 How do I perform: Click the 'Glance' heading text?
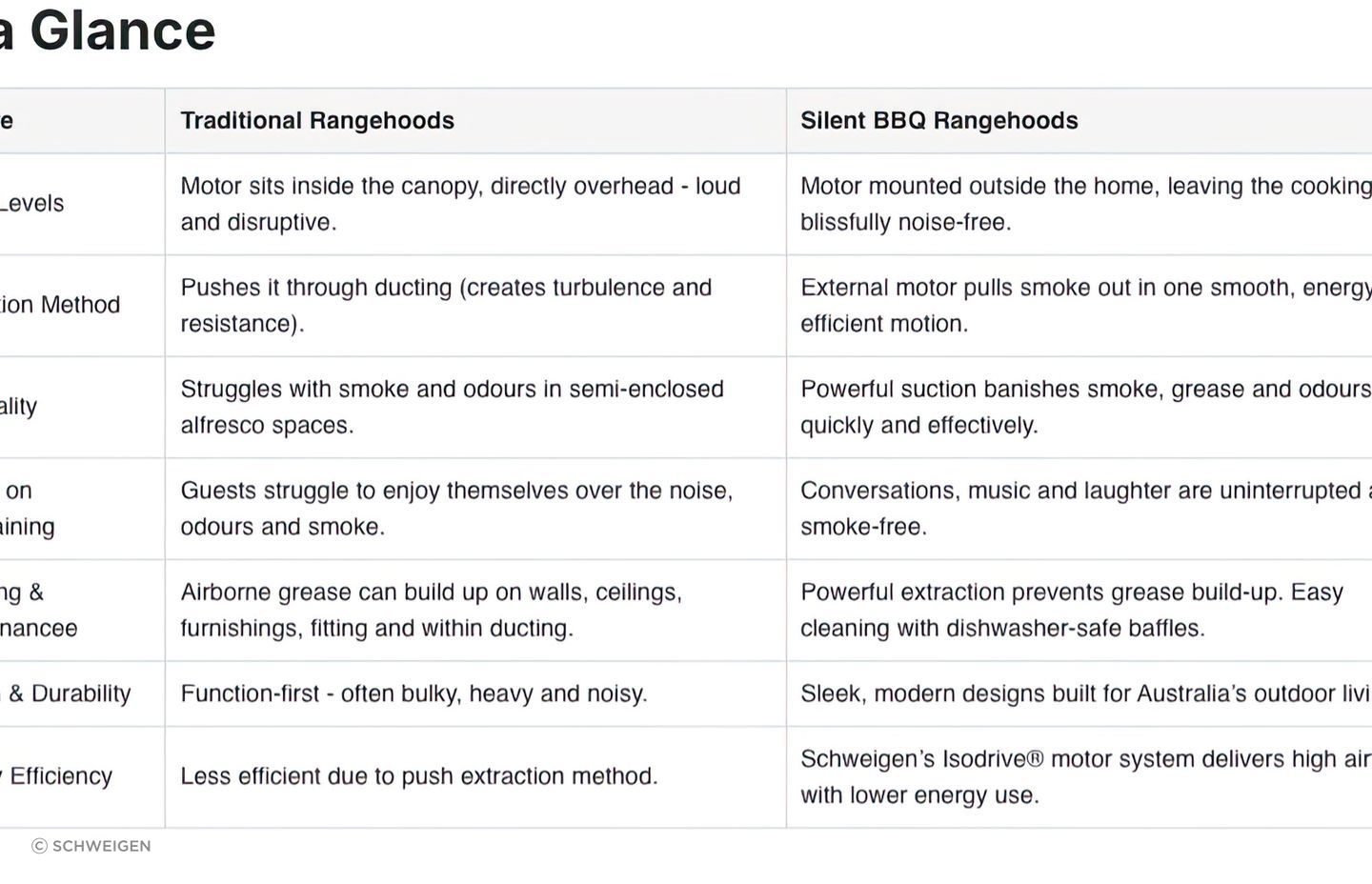[122, 30]
